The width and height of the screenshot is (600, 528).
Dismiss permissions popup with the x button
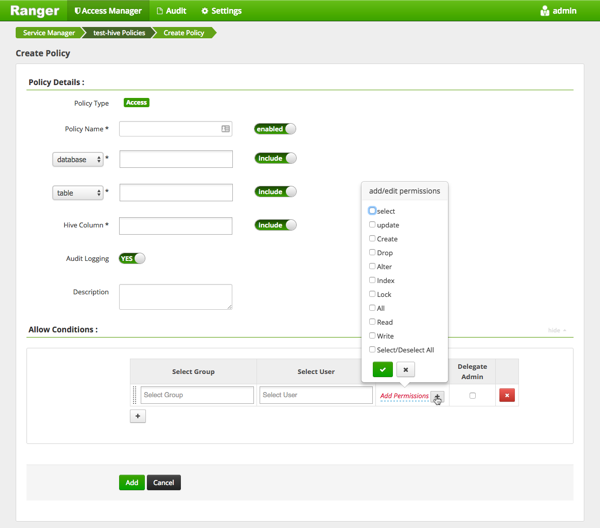click(x=406, y=370)
